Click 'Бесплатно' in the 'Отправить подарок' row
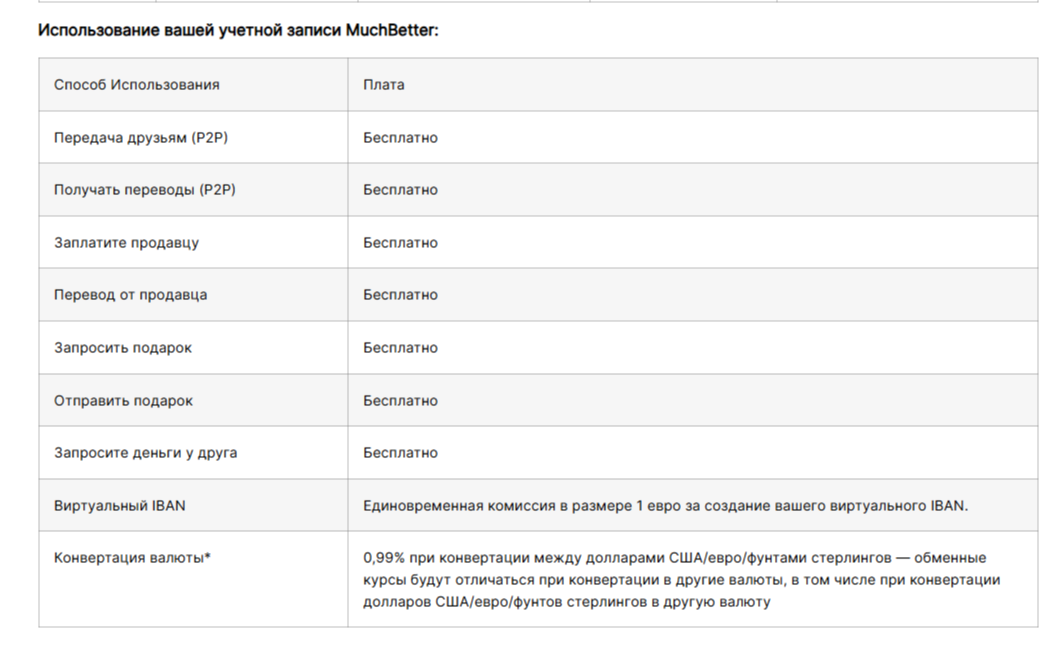The height and width of the screenshot is (659, 1056). (400, 401)
